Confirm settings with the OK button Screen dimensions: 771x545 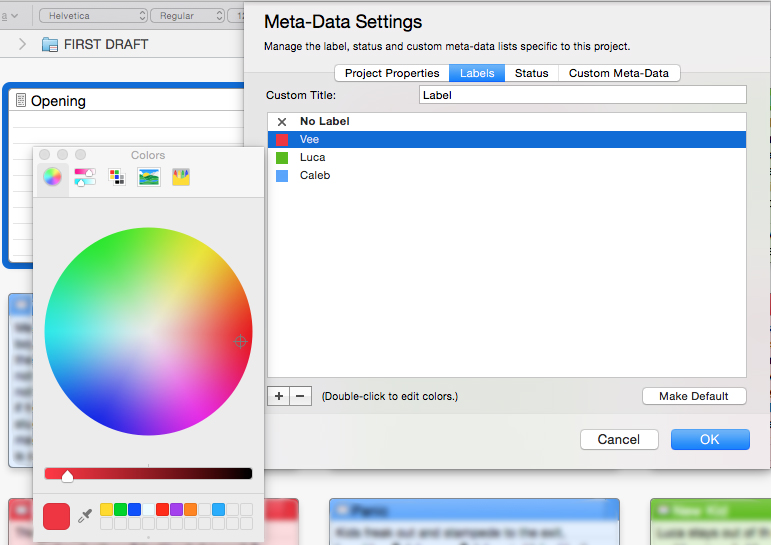[x=709, y=440]
